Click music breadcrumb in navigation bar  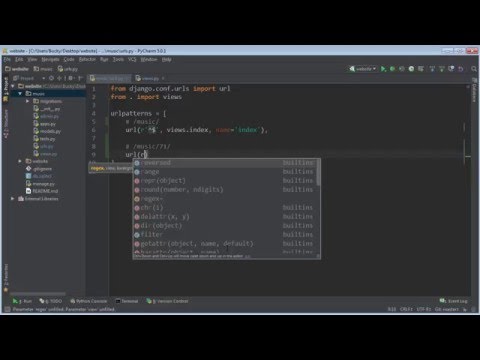[x=43, y=69]
